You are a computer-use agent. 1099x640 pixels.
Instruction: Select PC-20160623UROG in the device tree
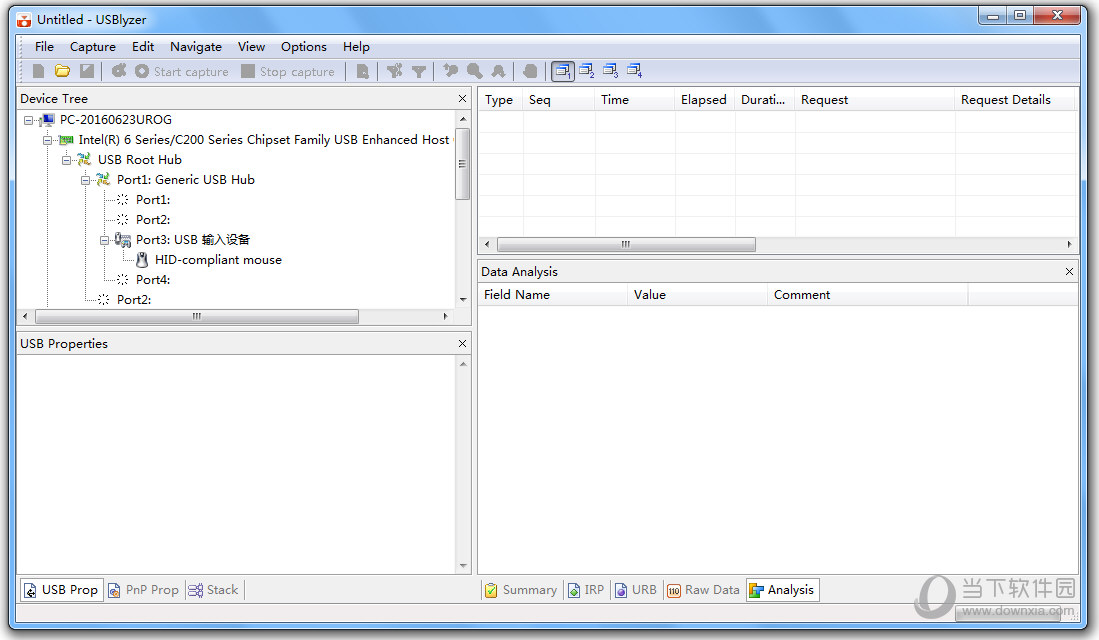pyautogui.click(x=116, y=120)
